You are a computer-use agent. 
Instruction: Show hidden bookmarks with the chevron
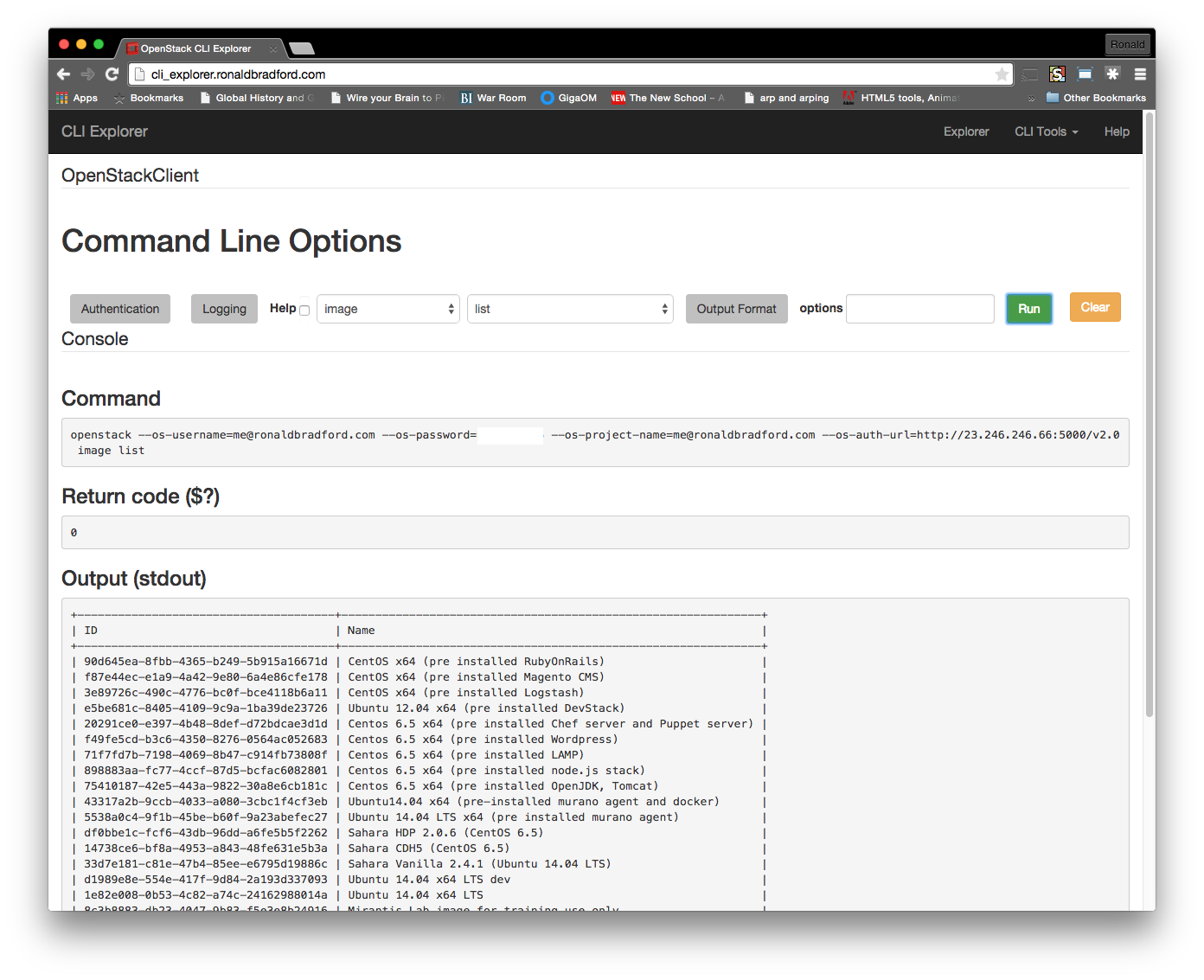pyautogui.click(x=1031, y=99)
